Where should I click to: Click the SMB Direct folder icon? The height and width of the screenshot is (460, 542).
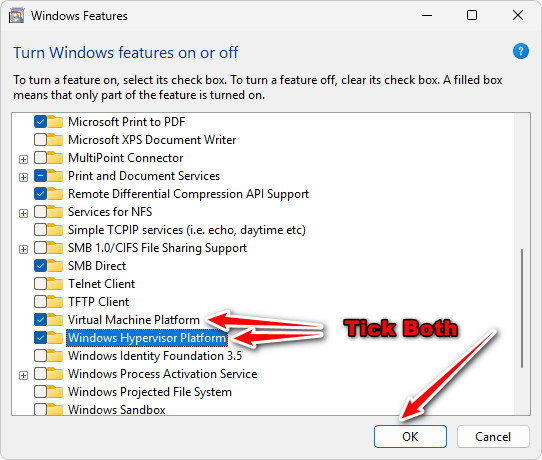coord(55,265)
